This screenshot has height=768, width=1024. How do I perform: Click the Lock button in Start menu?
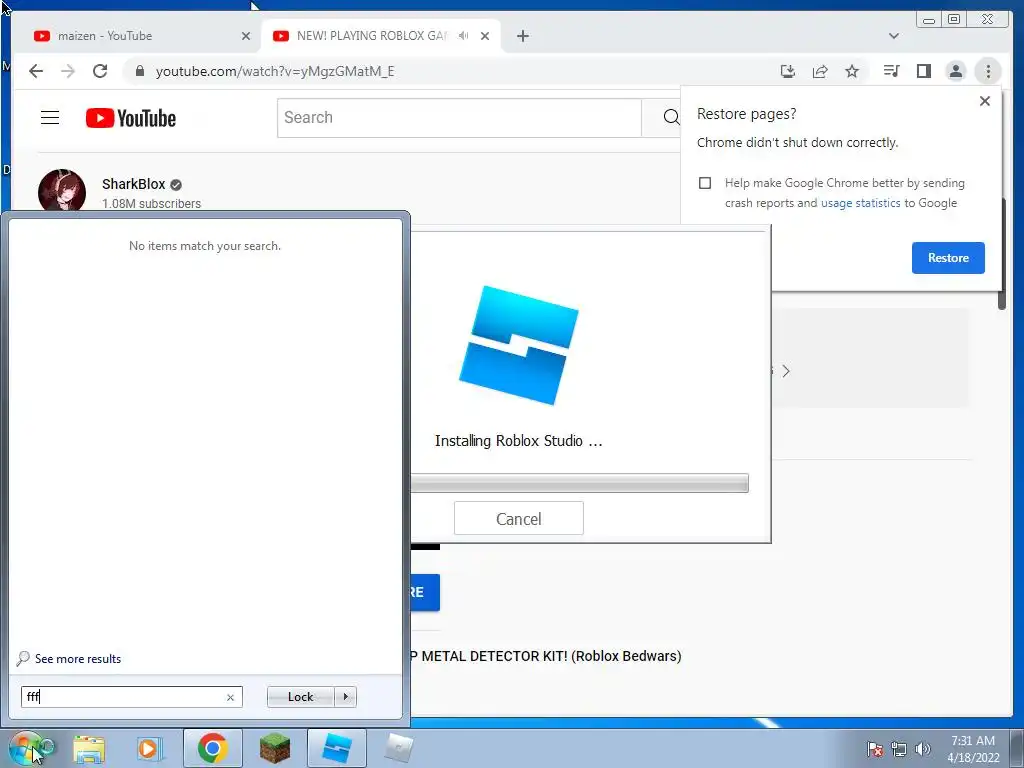click(300, 697)
